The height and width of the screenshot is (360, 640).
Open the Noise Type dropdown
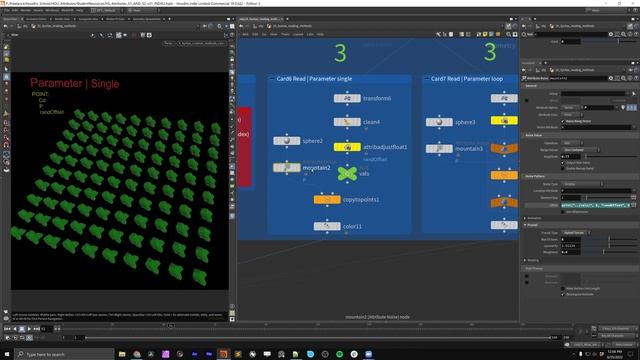[x=582, y=184]
